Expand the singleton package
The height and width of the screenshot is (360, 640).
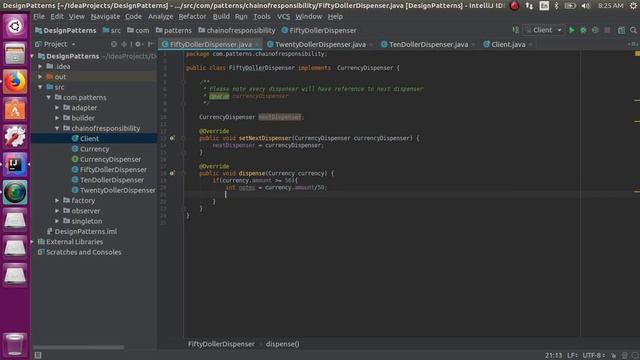(x=57, y=221)
